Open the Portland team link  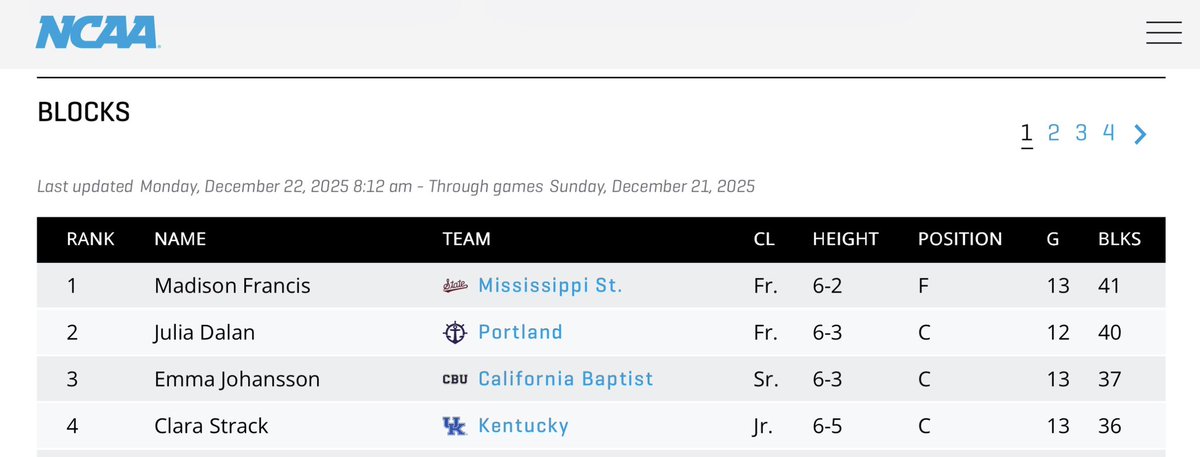point(520,332)
